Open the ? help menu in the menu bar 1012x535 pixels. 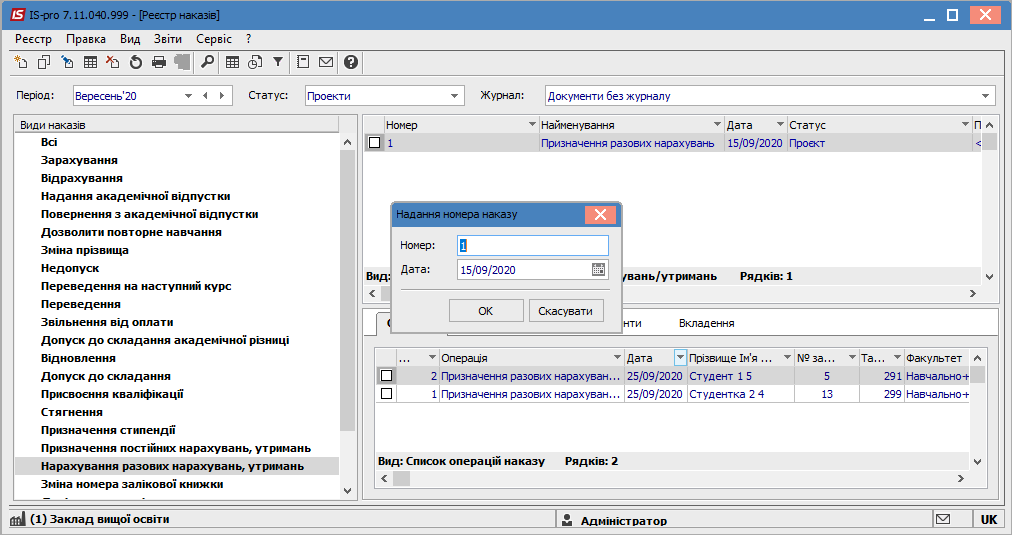click(248, 39)
